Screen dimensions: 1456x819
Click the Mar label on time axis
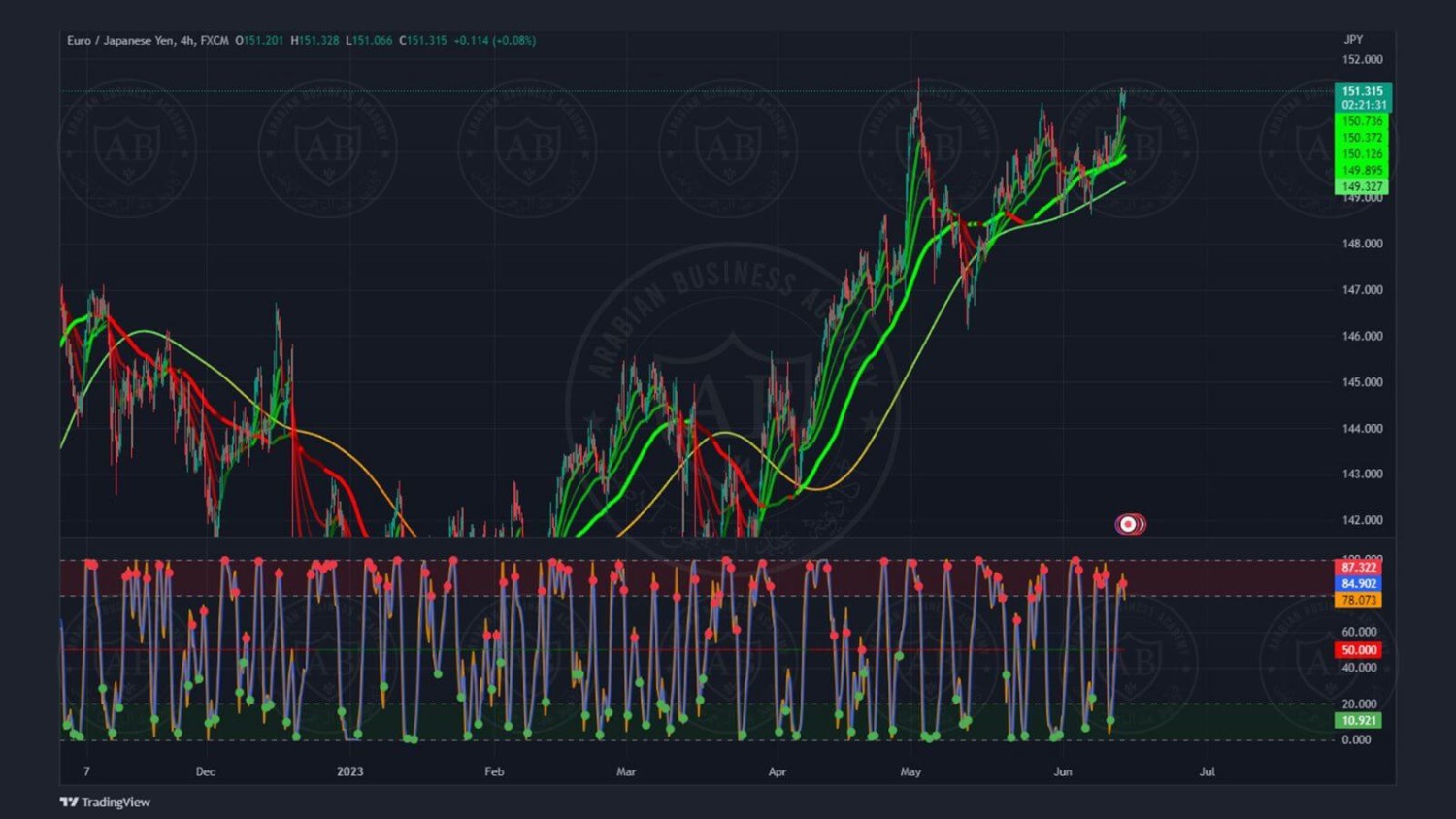pos(626,771)
